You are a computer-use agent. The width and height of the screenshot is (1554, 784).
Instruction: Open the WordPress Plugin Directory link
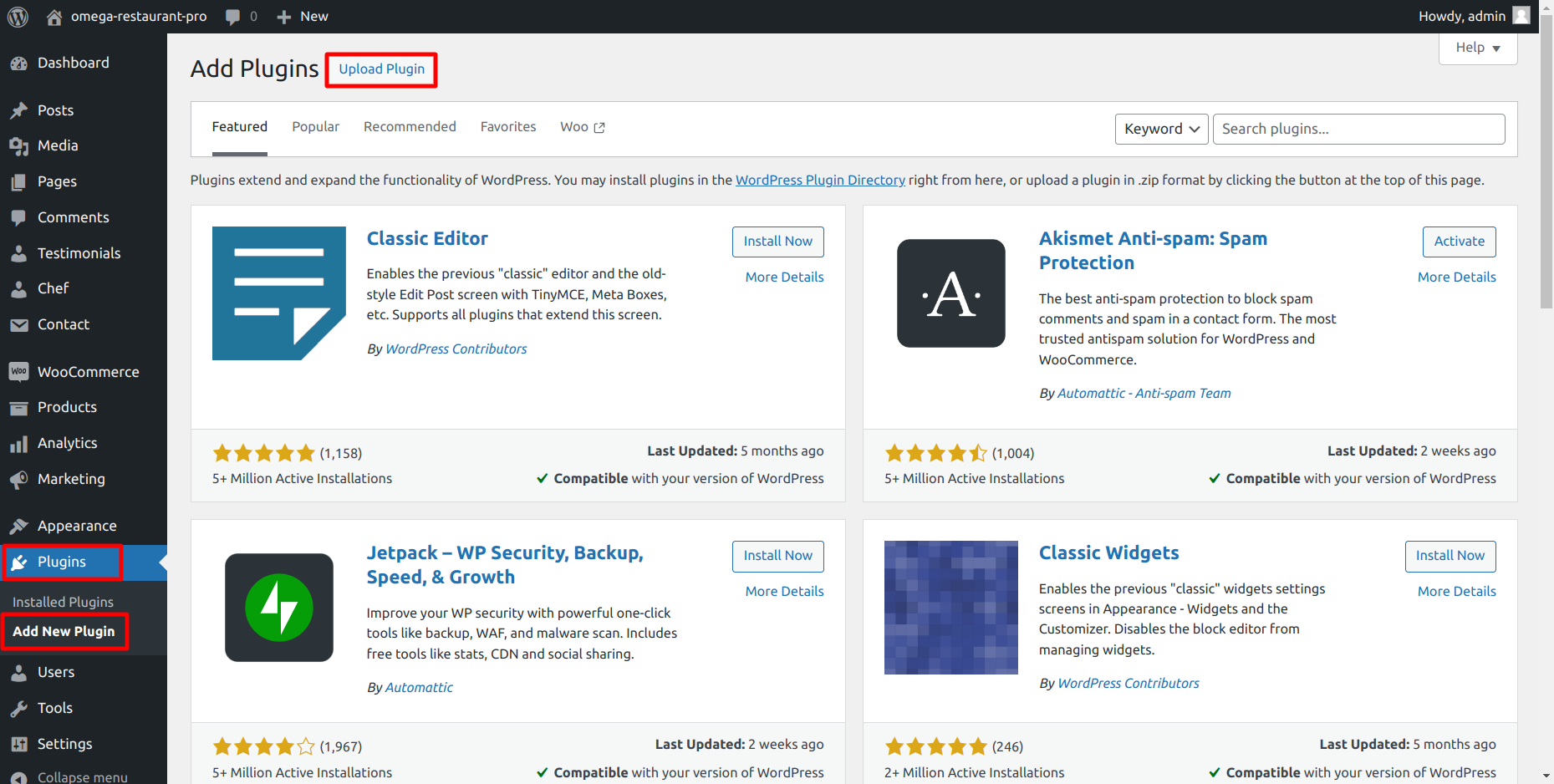click(x=820, y=181)
